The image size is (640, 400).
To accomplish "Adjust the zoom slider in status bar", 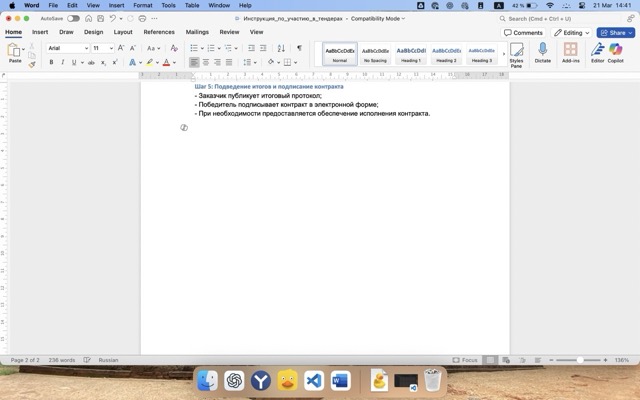I will pos(580,360).
